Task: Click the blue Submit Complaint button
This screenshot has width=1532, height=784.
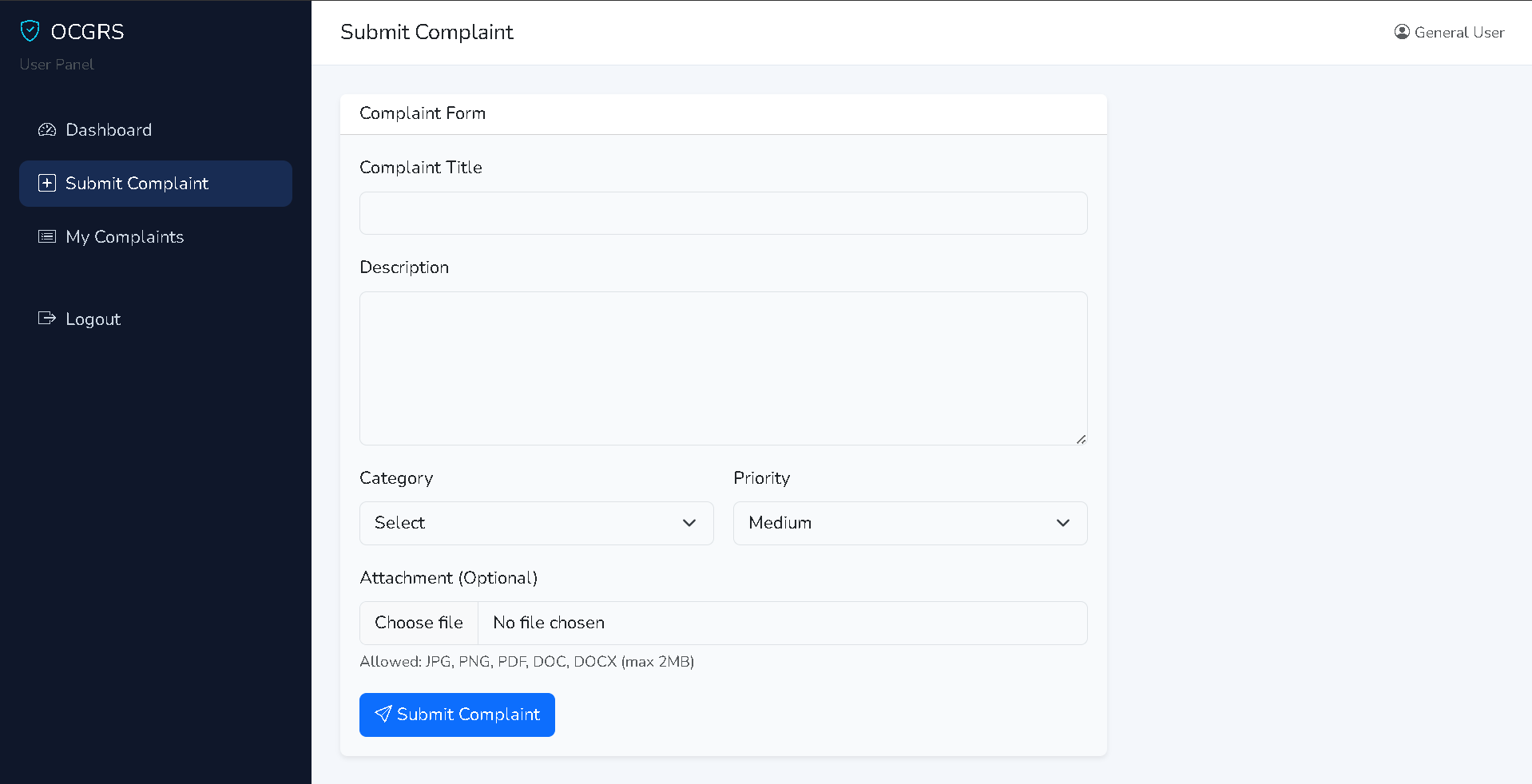Action: 457,715
